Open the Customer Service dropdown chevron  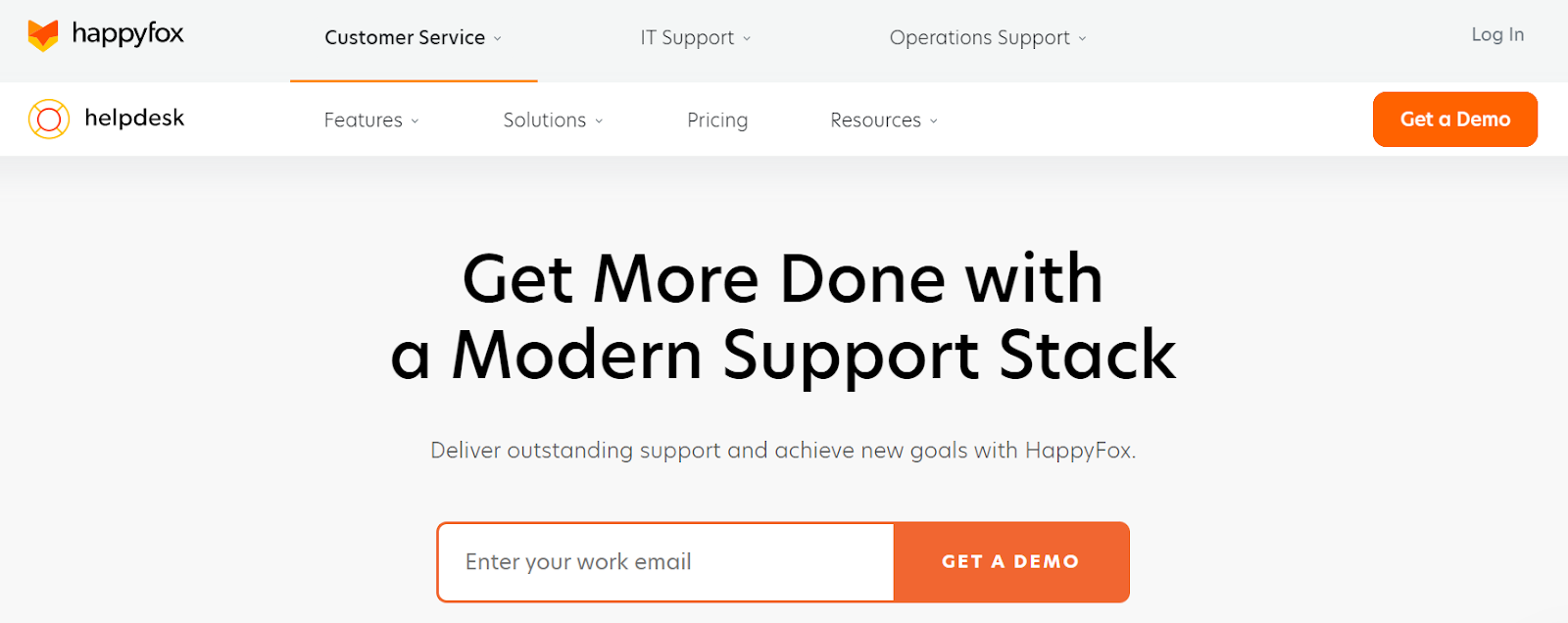click(497, 38)
